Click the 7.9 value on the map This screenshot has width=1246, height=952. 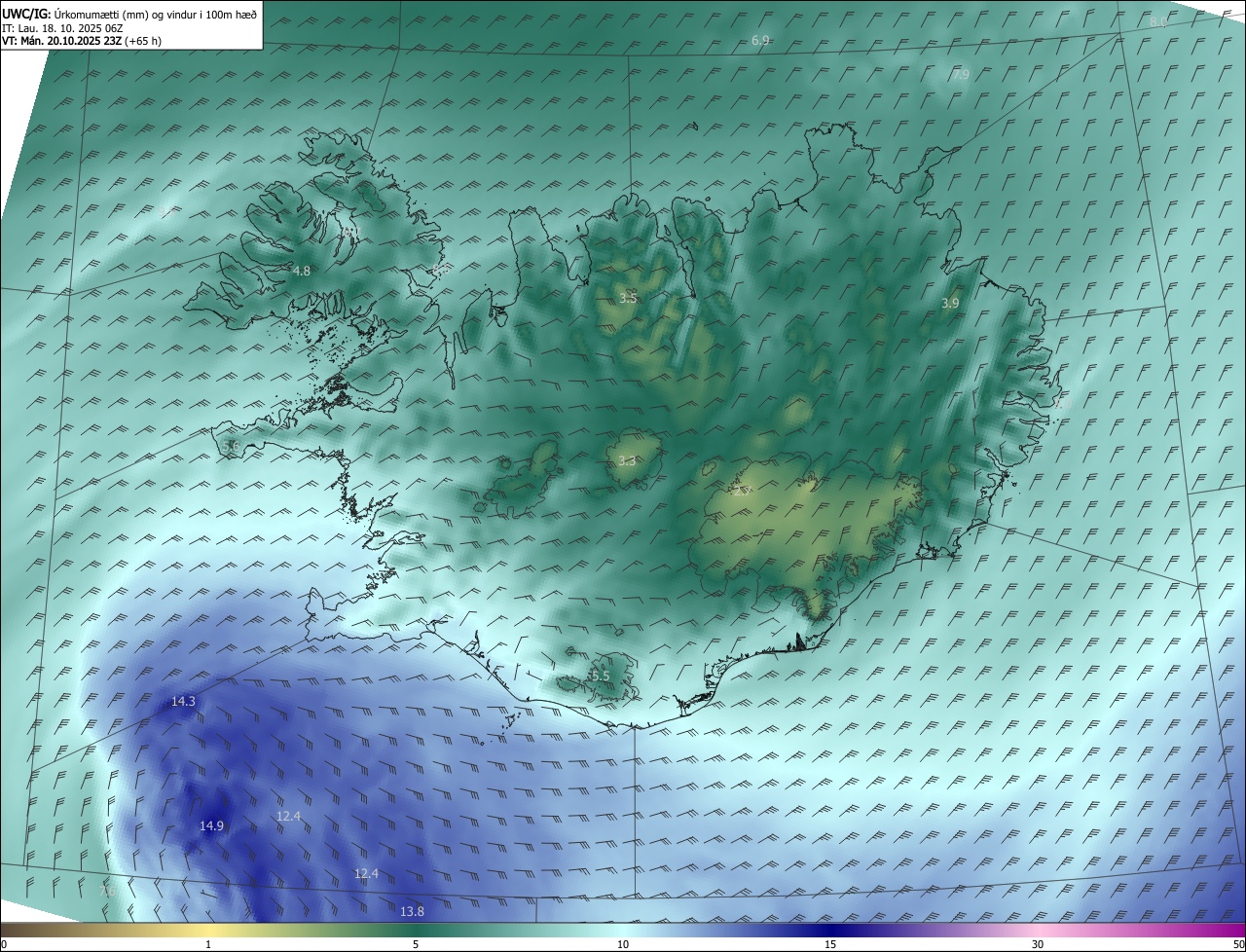coord(961,74)
